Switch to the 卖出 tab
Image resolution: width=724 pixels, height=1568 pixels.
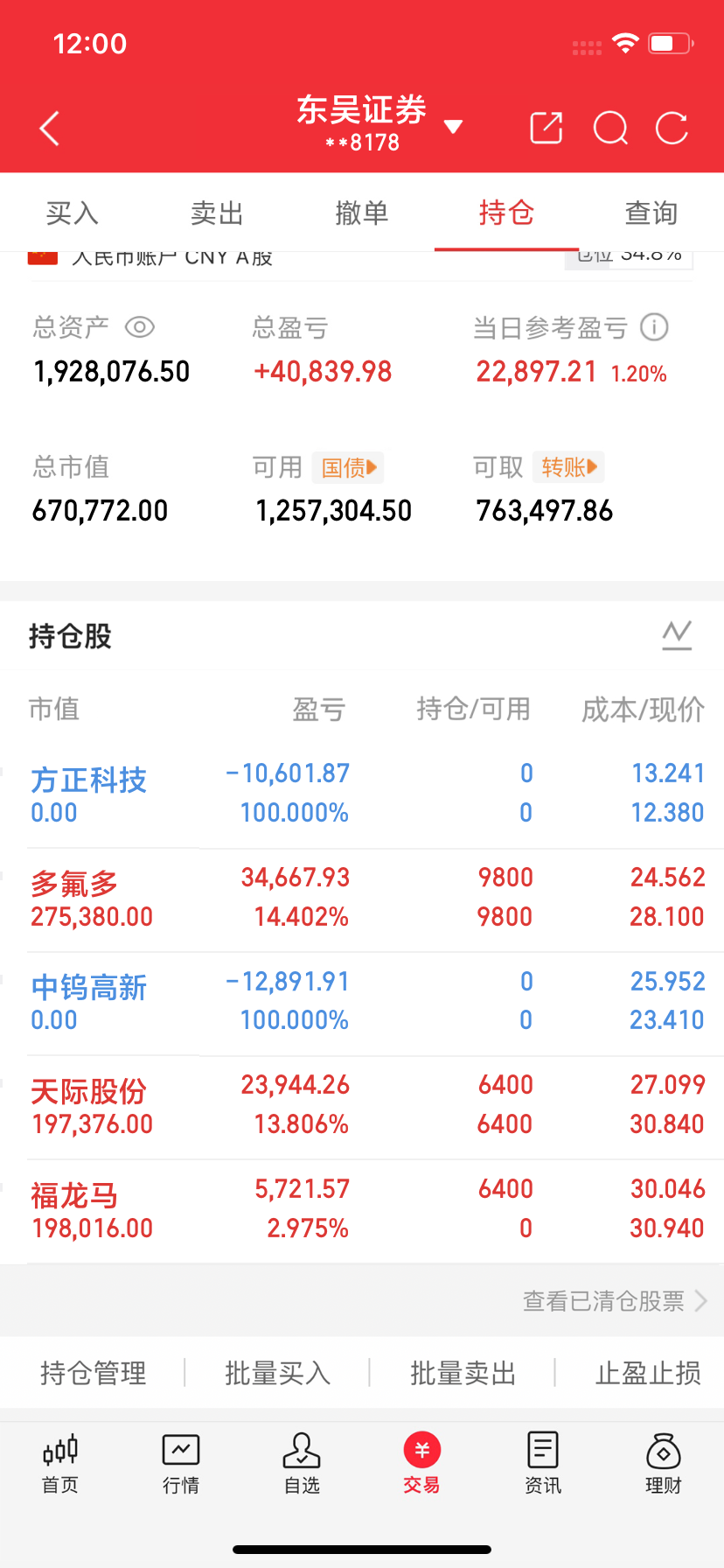tap(217, 213)
